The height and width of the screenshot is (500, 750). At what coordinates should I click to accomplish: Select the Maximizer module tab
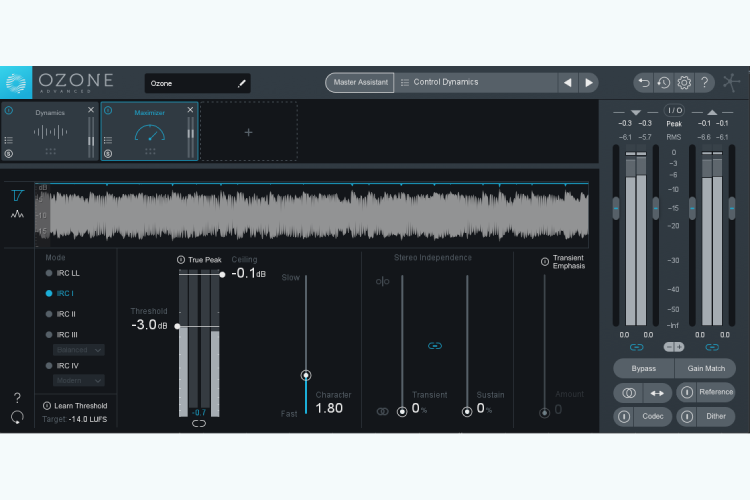click(150, 132)
